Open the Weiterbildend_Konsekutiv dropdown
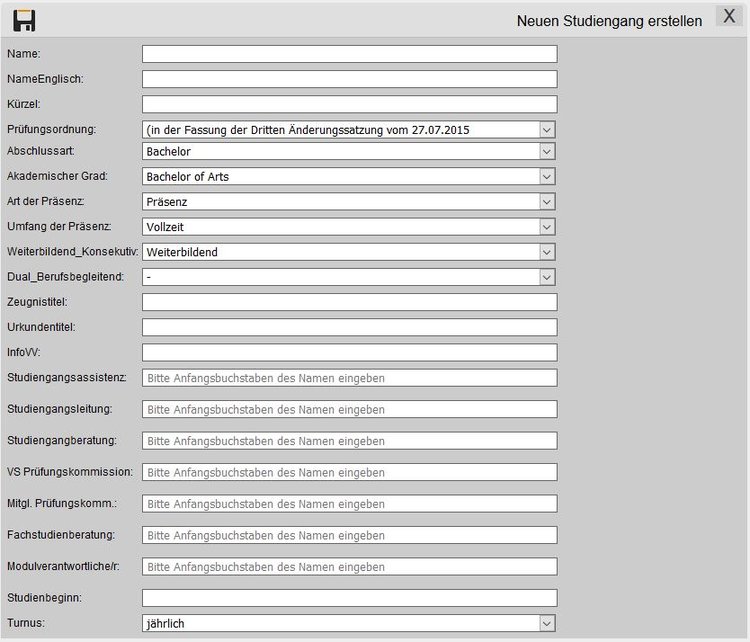Image resolution: width=750 pixels, height=642 pixels. click(349, 252)
